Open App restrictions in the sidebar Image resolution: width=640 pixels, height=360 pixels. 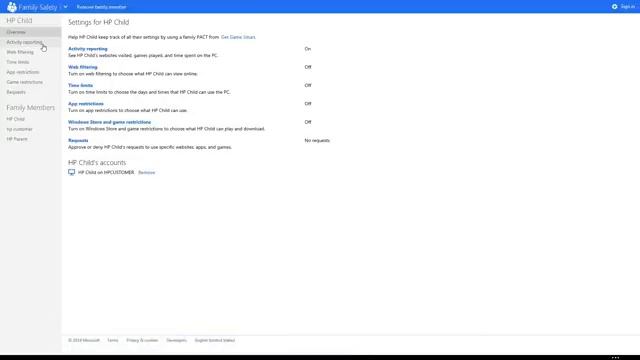tap(23, 72)
